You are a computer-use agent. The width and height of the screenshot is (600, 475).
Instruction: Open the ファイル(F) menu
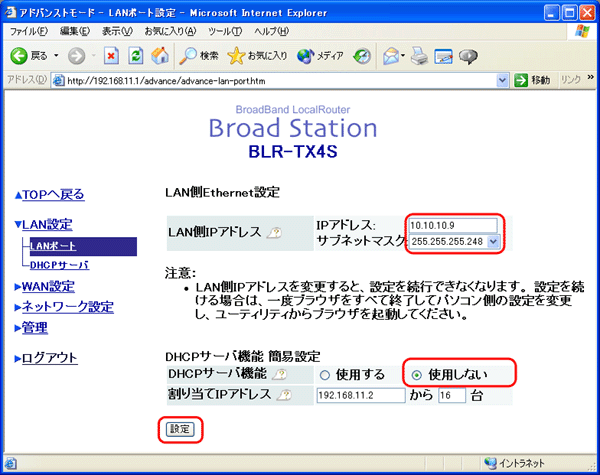coord(28,31)
